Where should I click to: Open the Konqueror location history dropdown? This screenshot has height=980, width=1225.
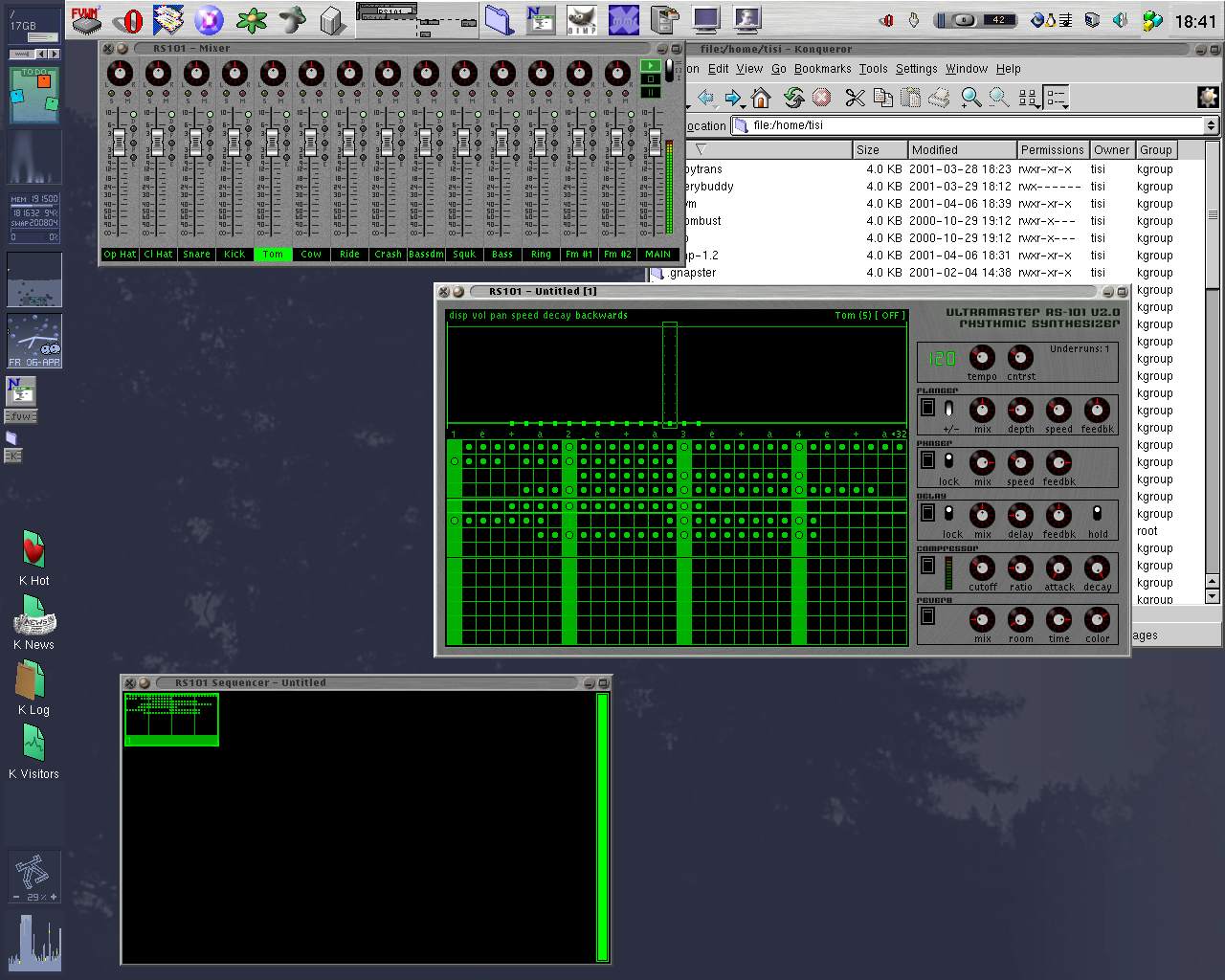1211,125
